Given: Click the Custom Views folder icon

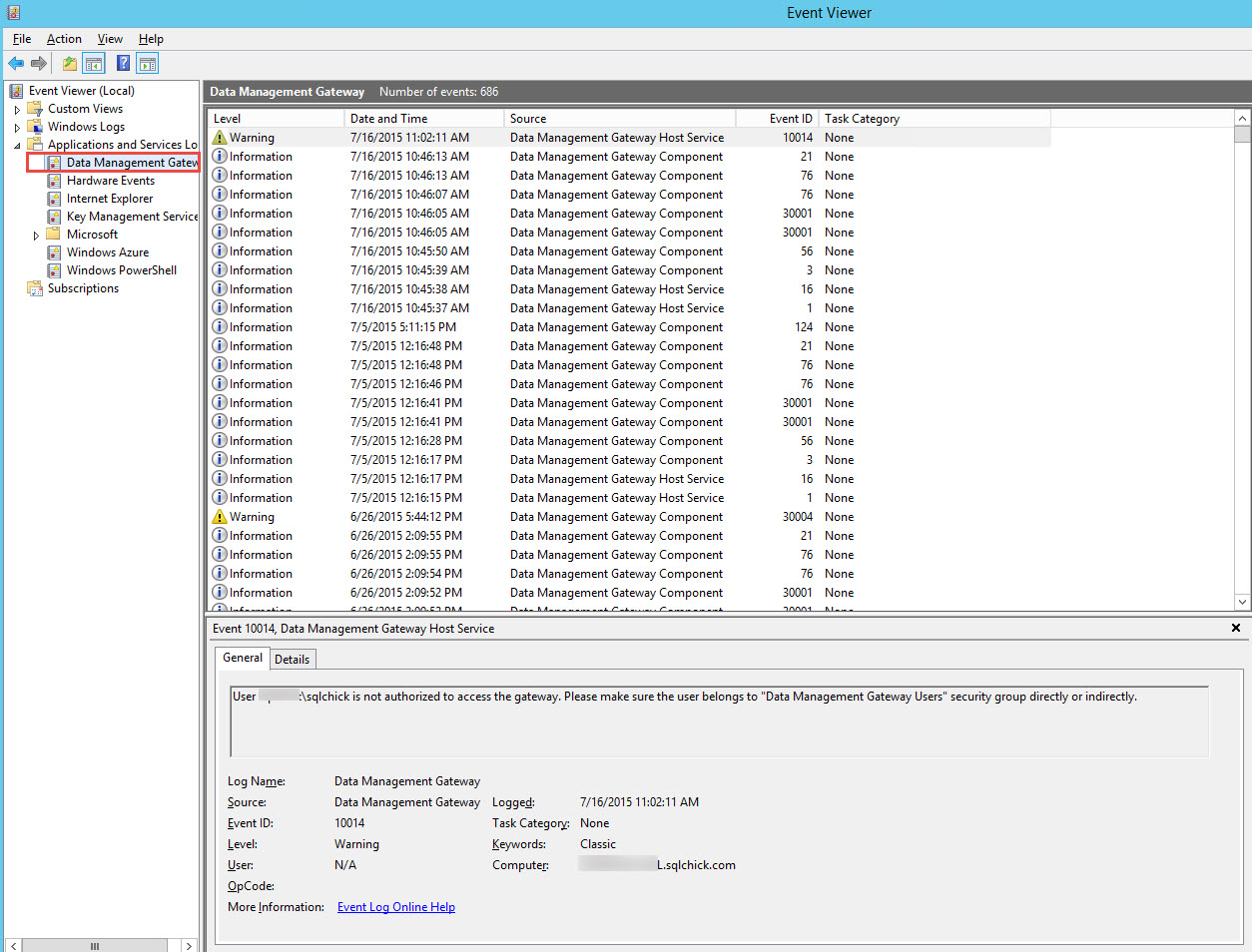Looking at the screenshot, I should (x=35, y=109).
